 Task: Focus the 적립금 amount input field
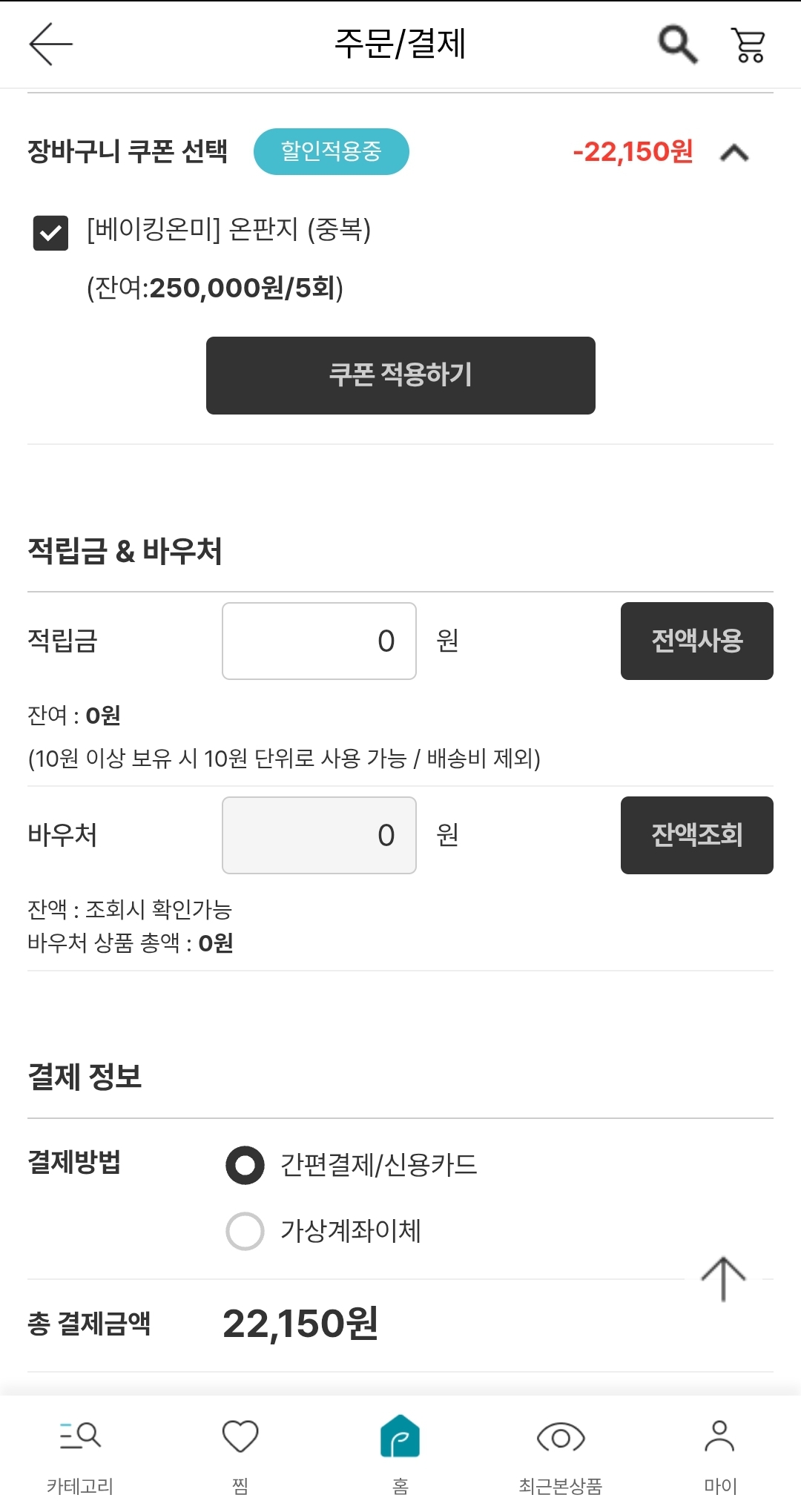(319, 641)
